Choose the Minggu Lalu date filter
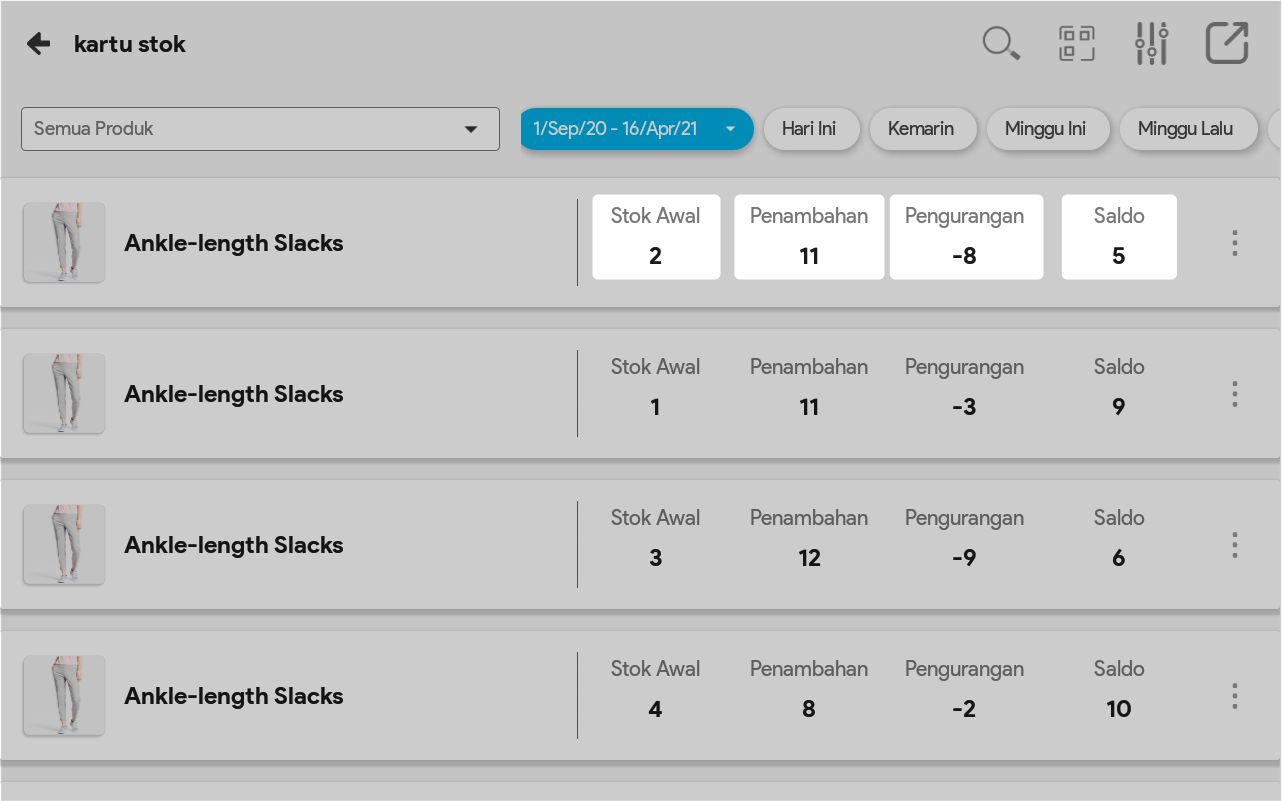The height and width of the screenshot is (801, 1282). [1185, 129]
